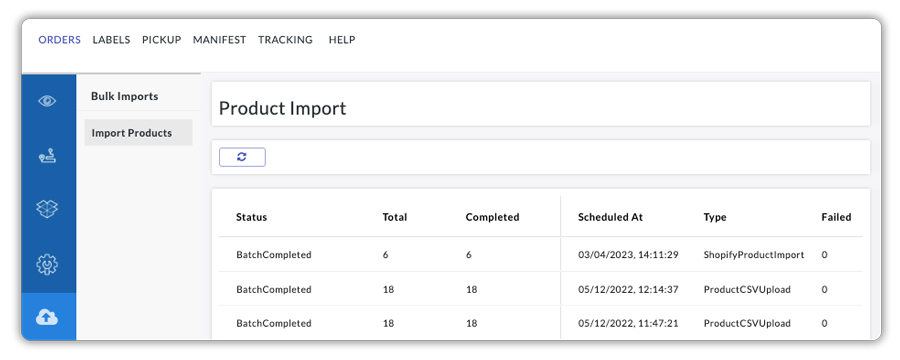Go to the ORDERS menu
This screenshot has width=900, height=360.
(60, 40)
